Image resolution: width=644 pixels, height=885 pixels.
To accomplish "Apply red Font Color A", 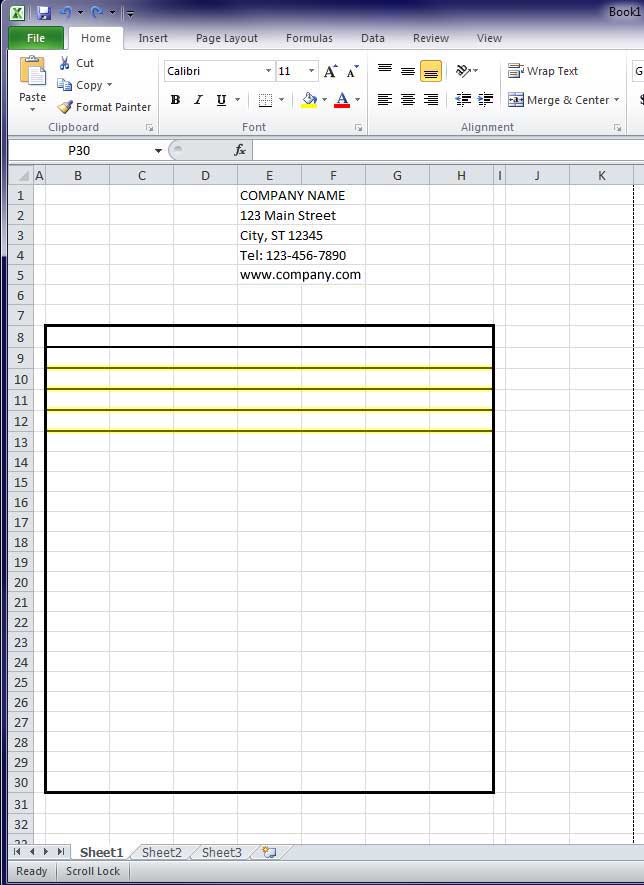I will (341, 100).
